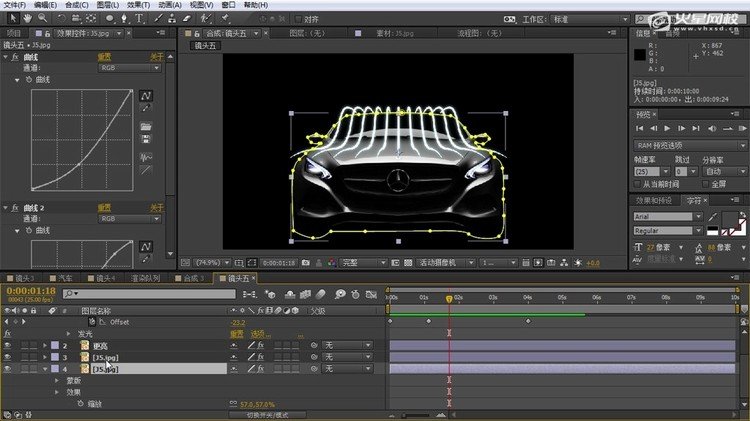Open the 完整 resolution dropdown below viewer
Viewport: 750px width, 421px height.
363,263
